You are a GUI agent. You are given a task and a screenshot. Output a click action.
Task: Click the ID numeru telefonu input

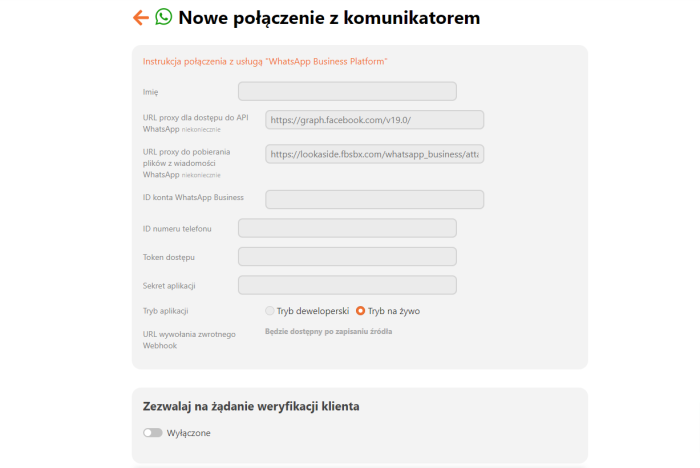pos(347,228)
